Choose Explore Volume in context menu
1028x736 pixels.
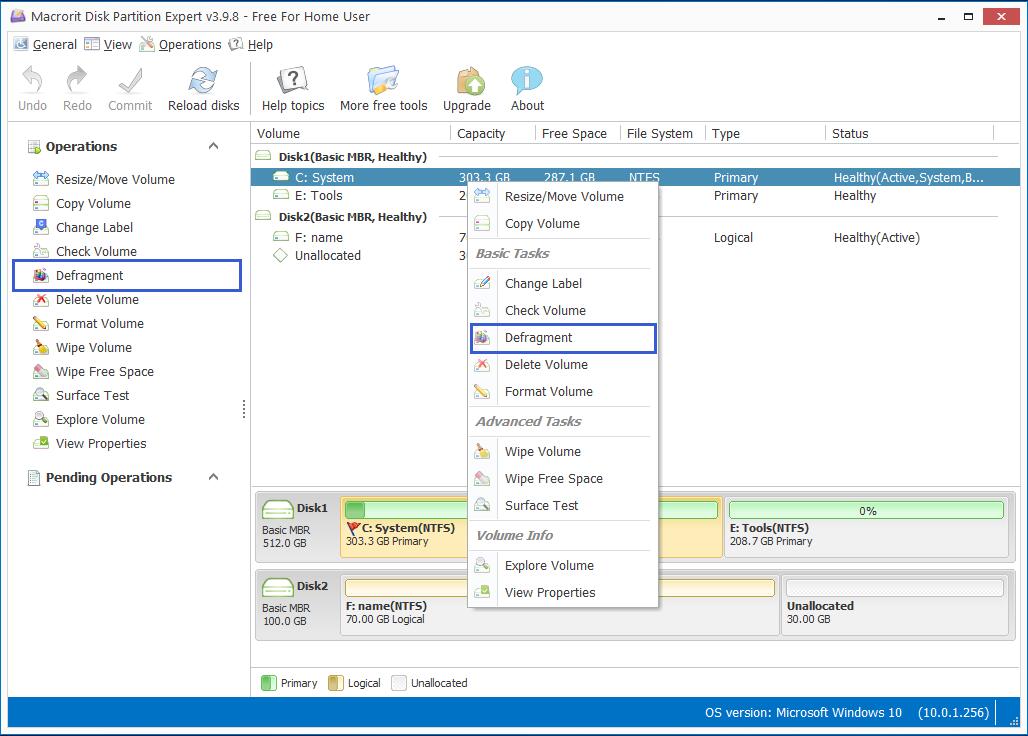coord(564,566)
